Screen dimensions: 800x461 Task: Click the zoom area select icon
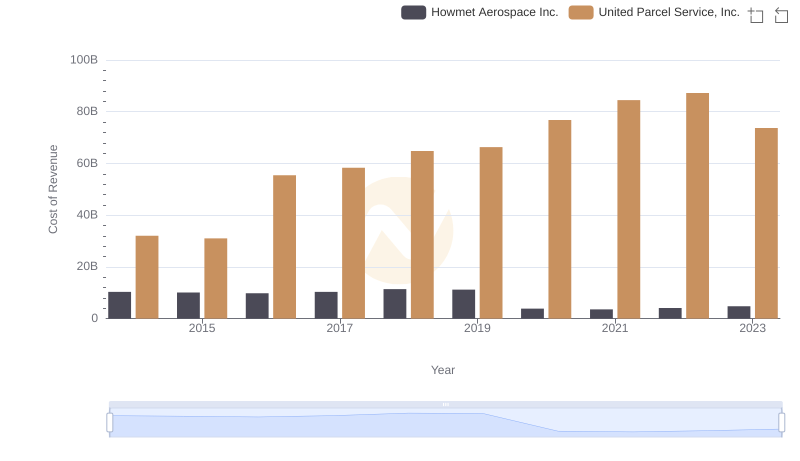(756, 15)
